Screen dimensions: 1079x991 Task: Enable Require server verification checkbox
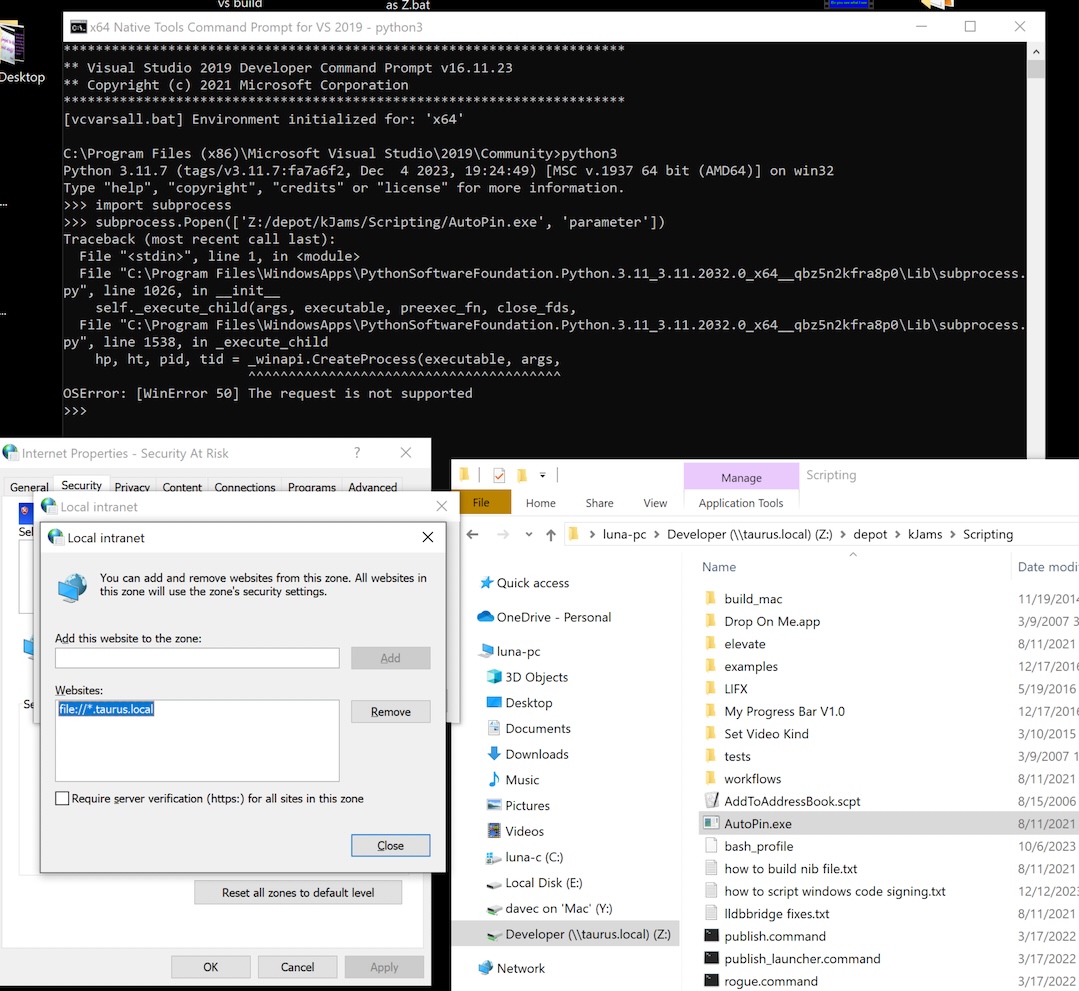point(63,799)
